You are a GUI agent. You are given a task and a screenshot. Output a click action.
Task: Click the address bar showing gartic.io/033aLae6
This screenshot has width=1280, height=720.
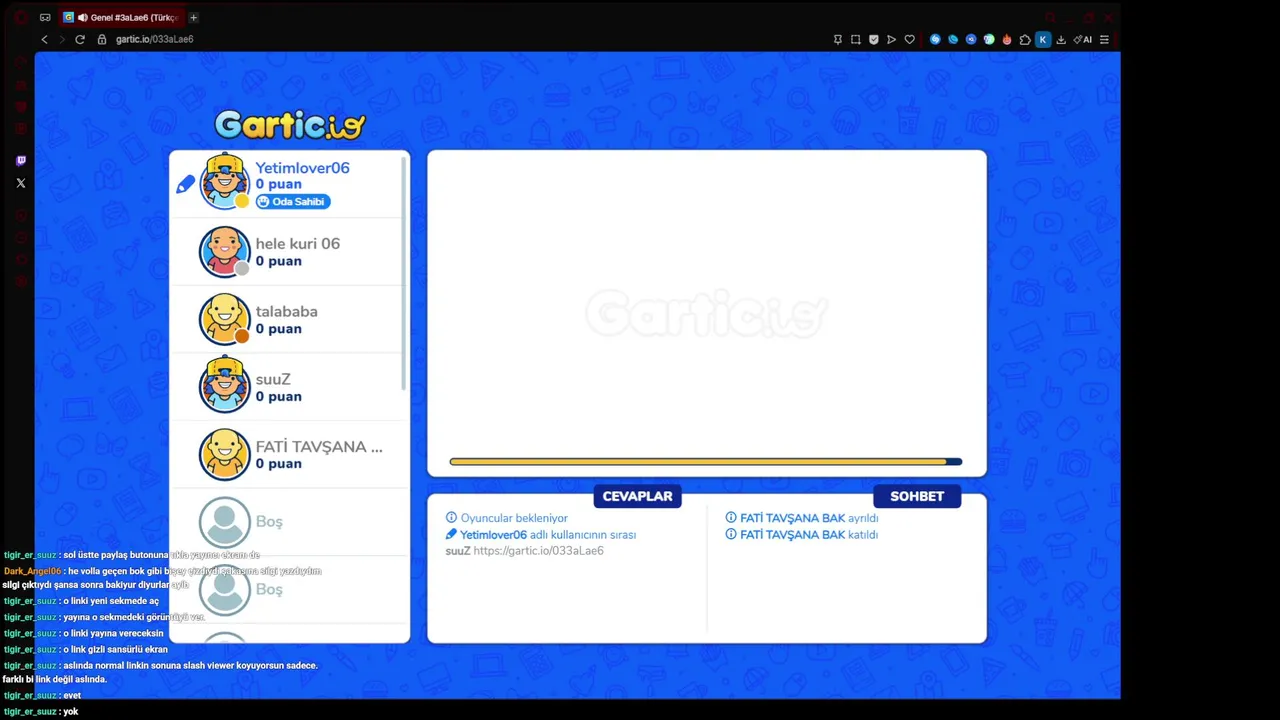[154, 39]
